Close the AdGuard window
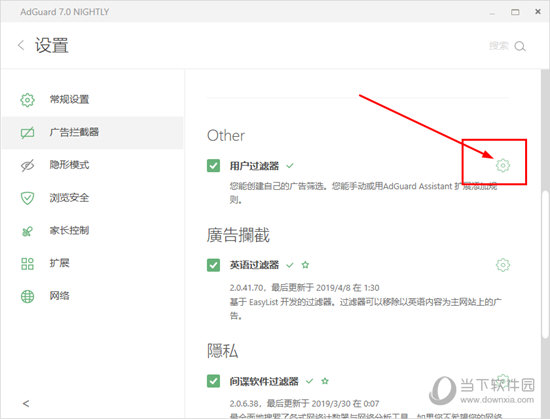550x419 pixels. [538, 12]
